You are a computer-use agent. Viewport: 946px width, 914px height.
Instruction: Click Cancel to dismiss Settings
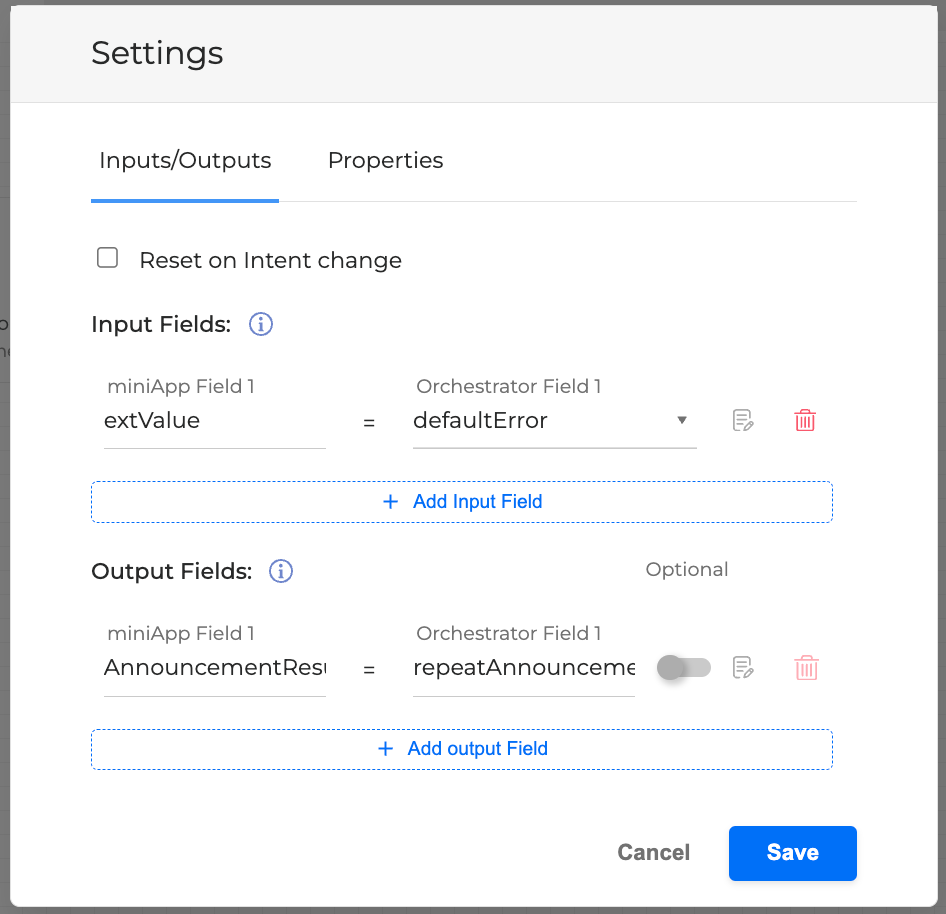[x=653, y=852]
